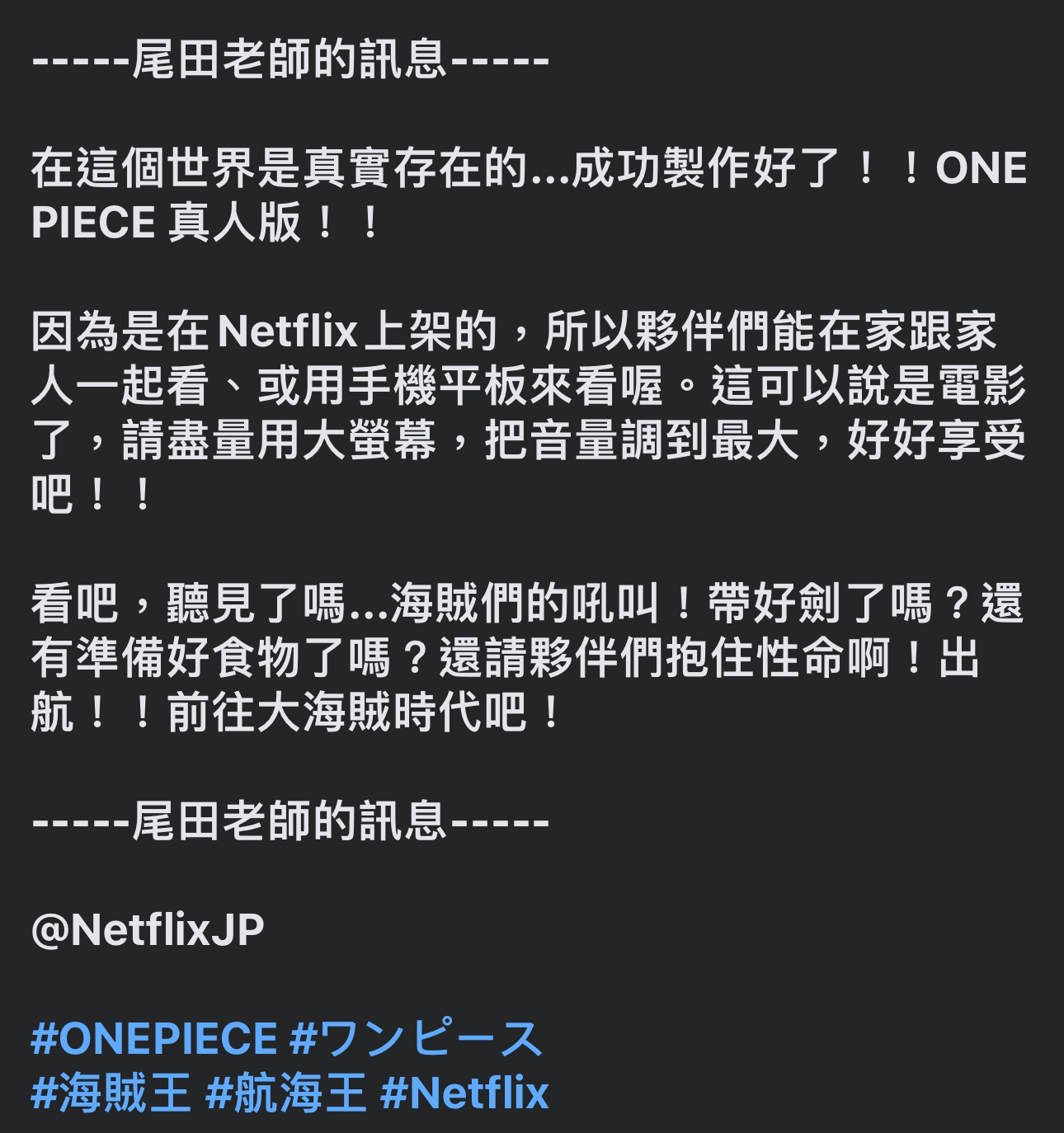Click the @NetflixJP mention
The width and height of the screenshot is (1064, 1133).
coord(148,930)
